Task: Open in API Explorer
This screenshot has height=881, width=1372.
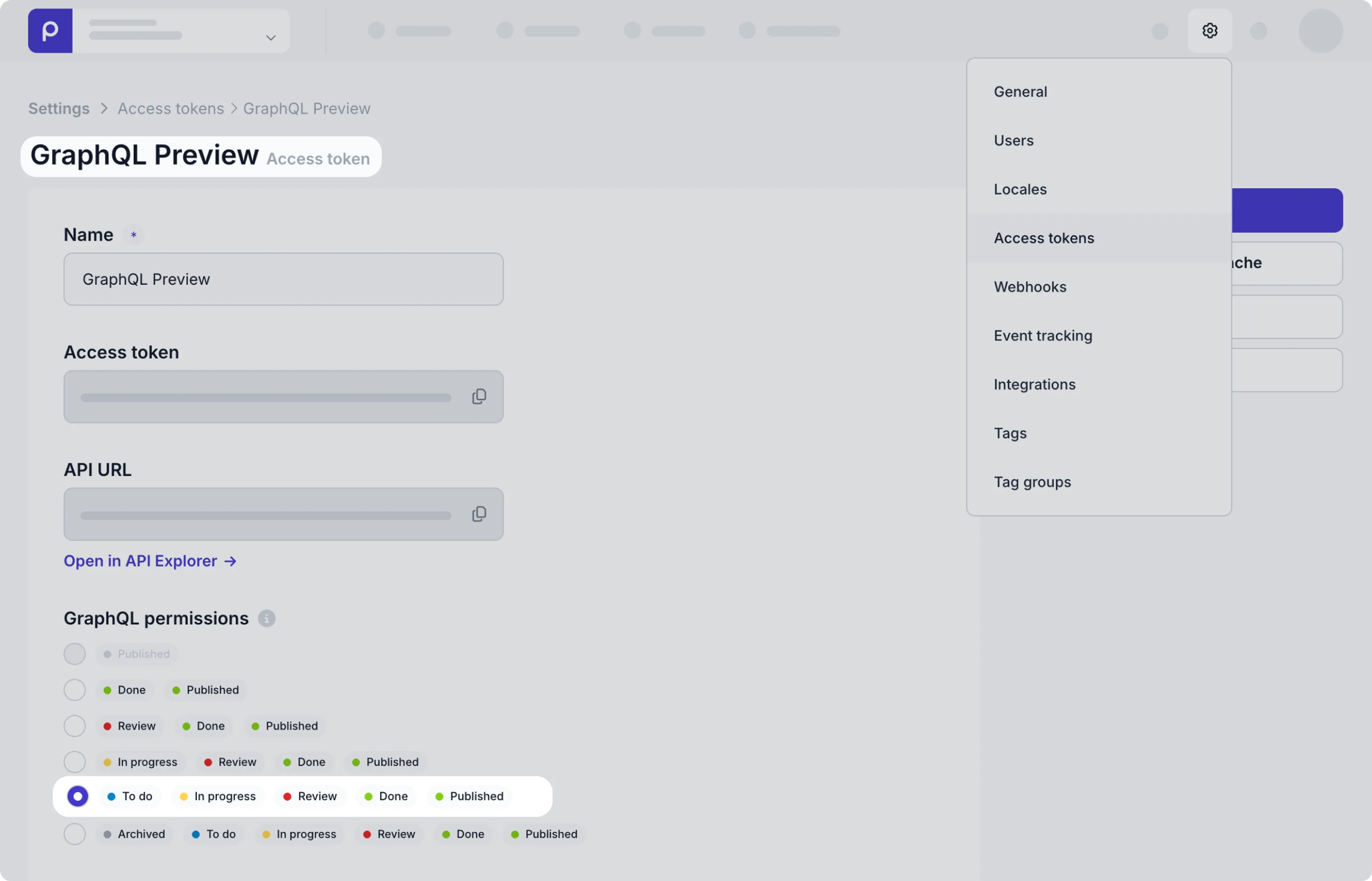Action: [140, 561]
